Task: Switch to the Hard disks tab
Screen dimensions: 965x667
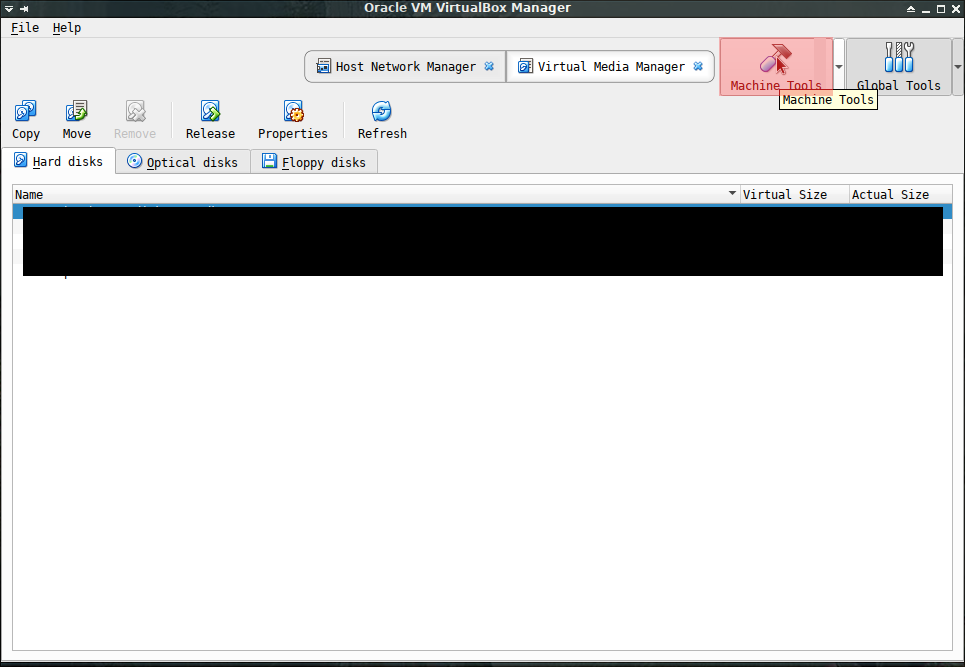Action: click(x=59, y=161)
